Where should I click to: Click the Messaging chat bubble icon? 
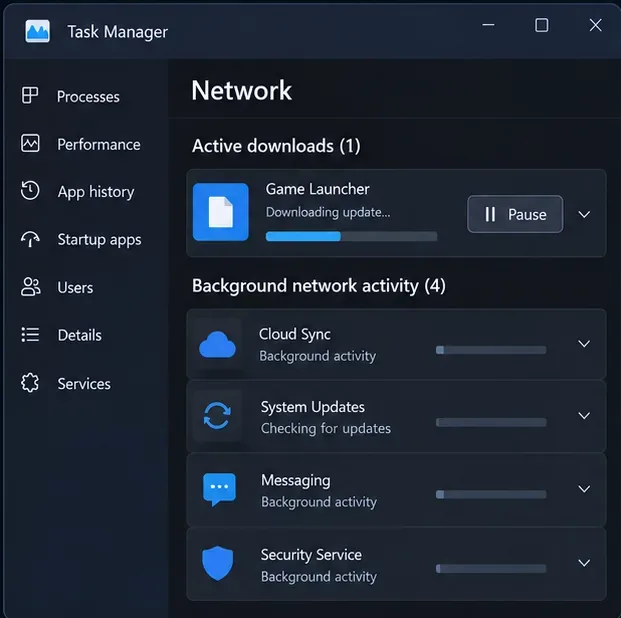[219, 489]
